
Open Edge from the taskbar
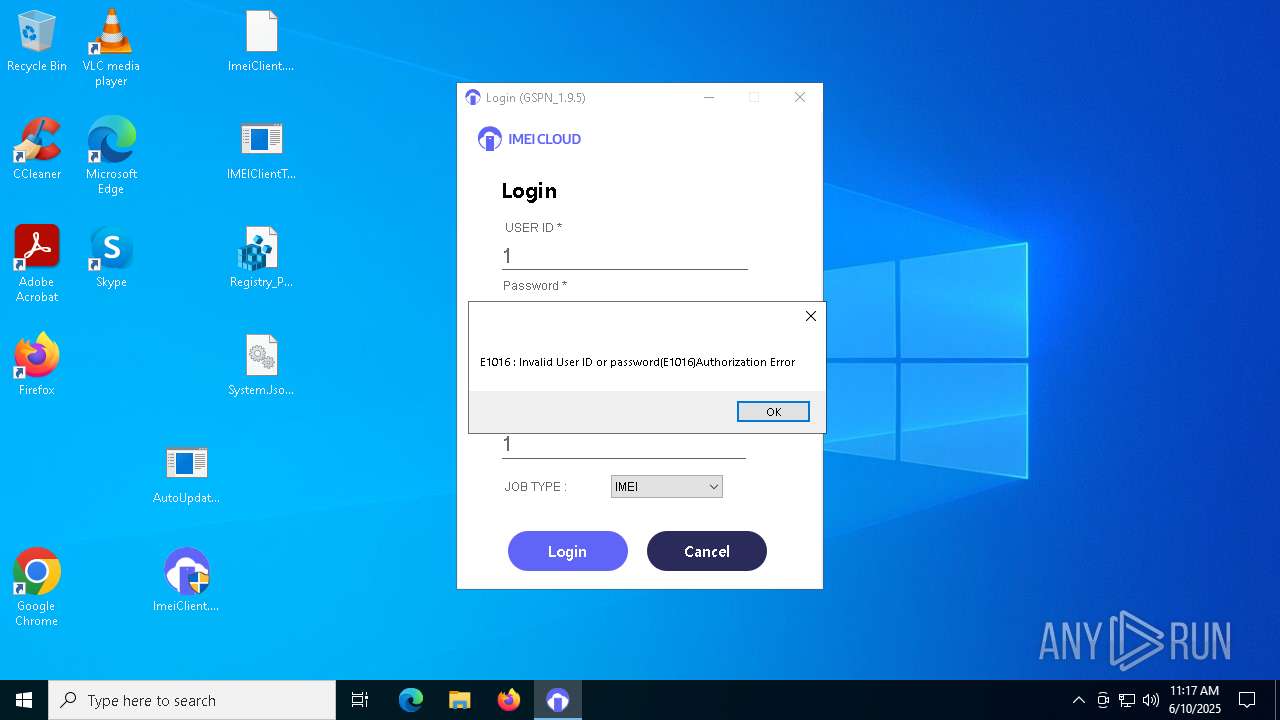411,700
